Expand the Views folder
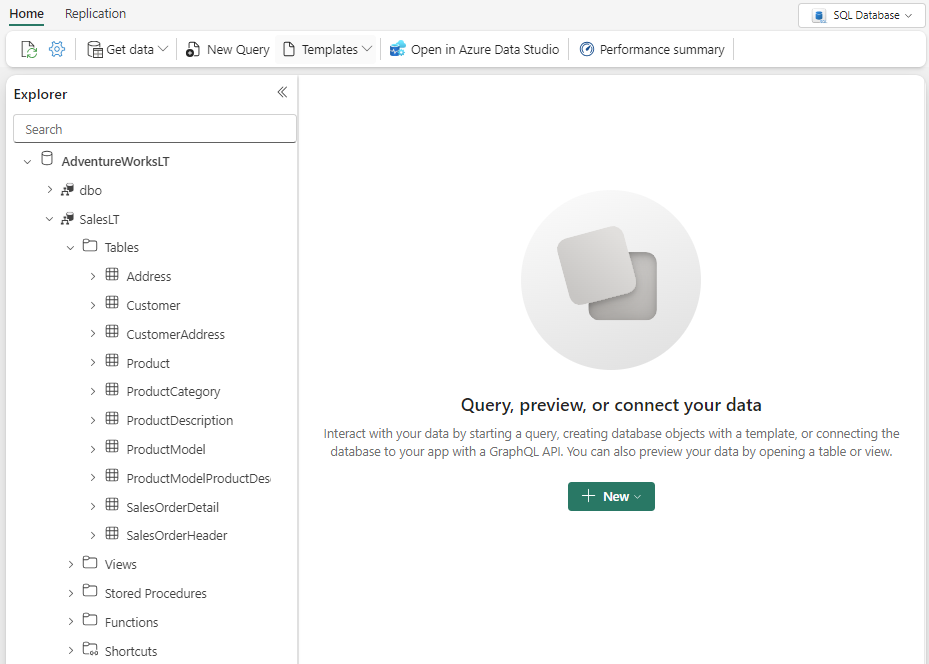Viewport: 929px width, 664px height. pos(71,564)
